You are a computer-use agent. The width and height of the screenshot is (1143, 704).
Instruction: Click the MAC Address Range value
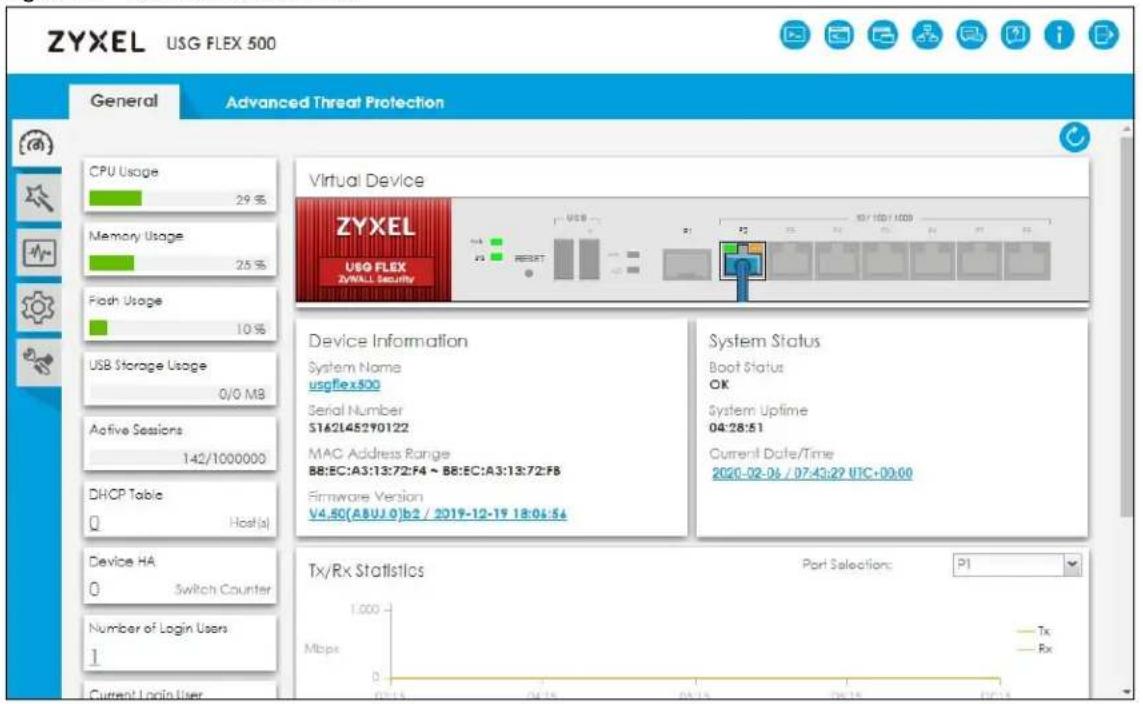tap(434, 471)
